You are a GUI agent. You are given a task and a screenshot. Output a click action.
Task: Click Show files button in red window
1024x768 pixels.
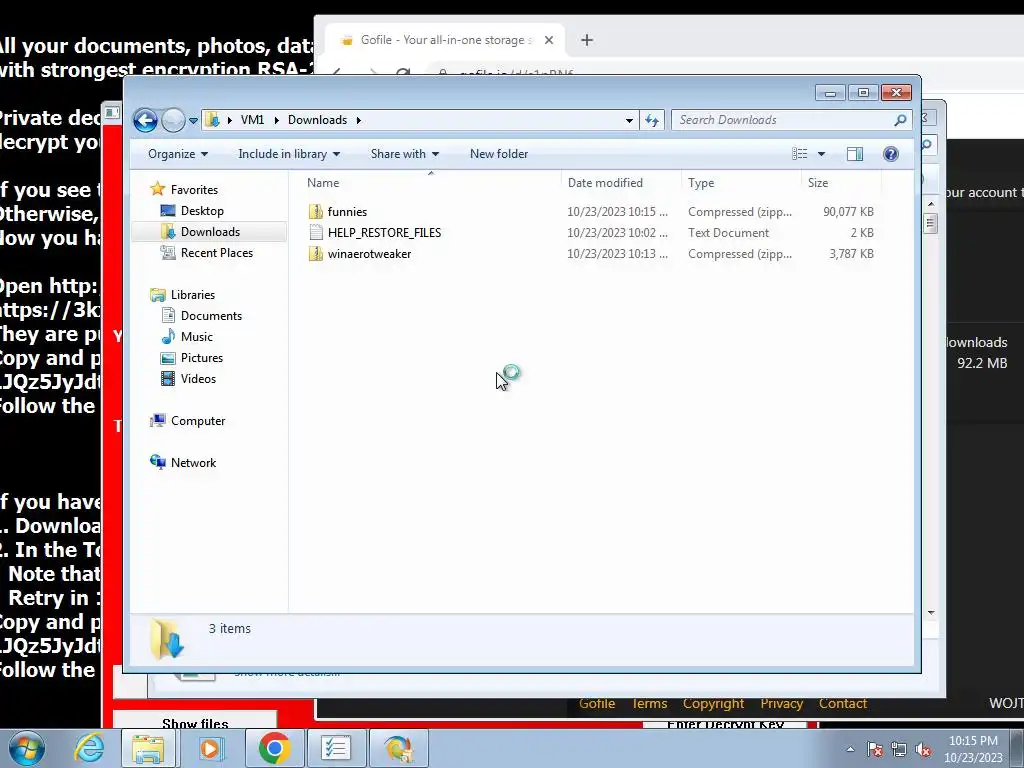click(195, 720)
